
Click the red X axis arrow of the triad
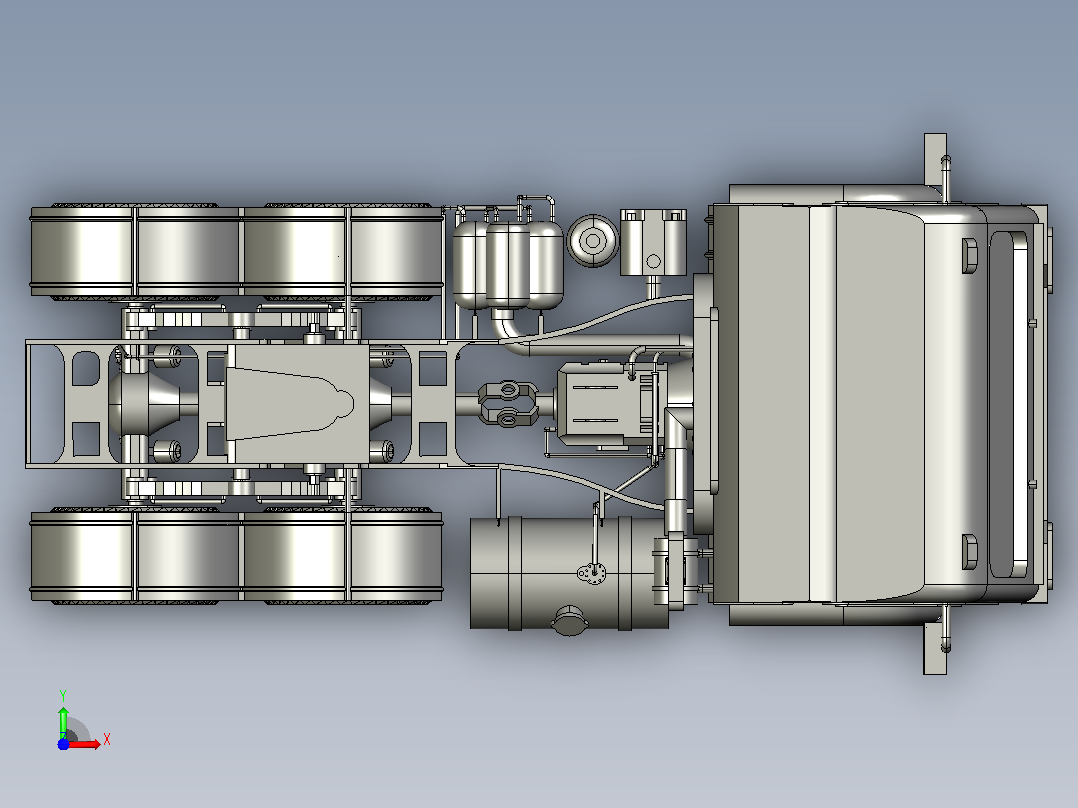click(x=84, y=744)
